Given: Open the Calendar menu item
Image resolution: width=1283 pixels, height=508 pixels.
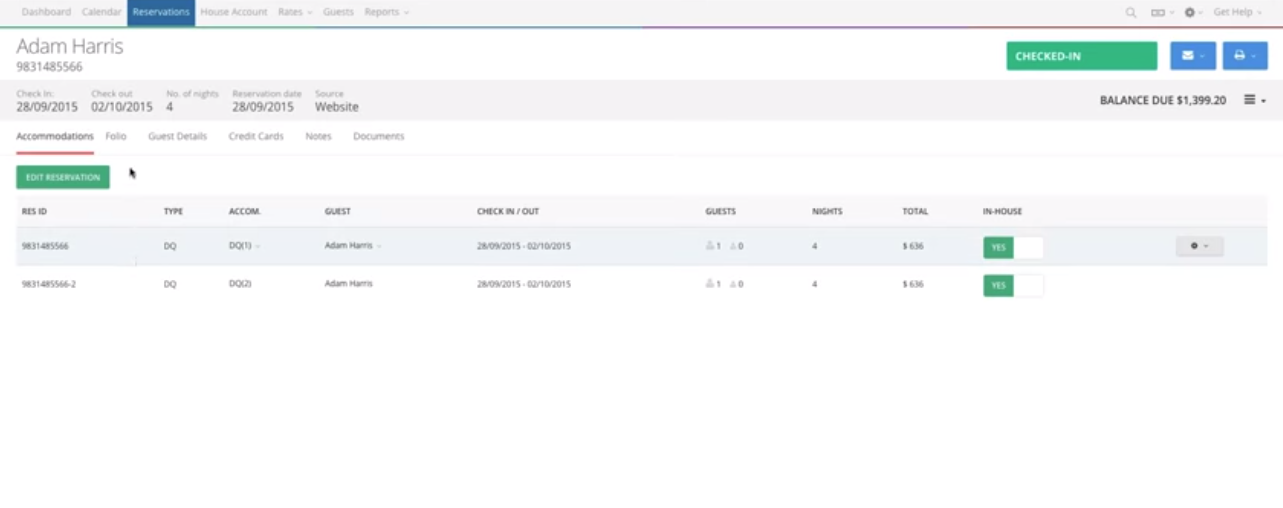Looking at the screenshot, I should pyautogui.click(x=101, y=12).
